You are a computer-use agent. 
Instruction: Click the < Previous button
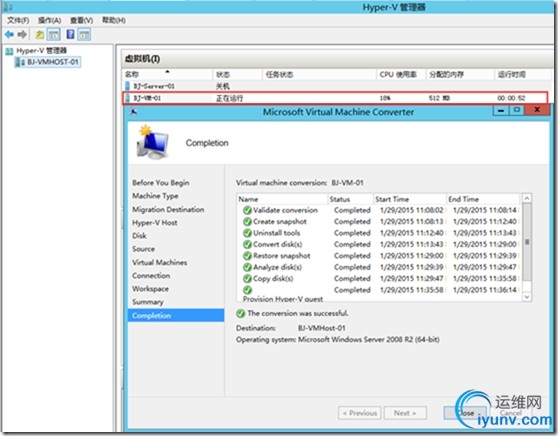click(x=359, y=413)
